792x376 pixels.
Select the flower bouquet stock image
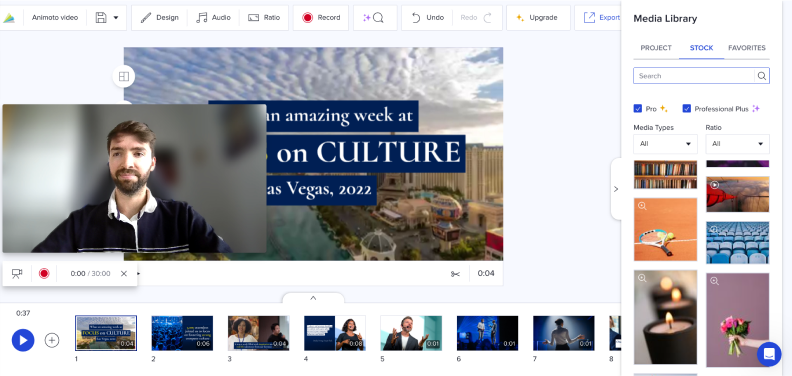[737, 320]
